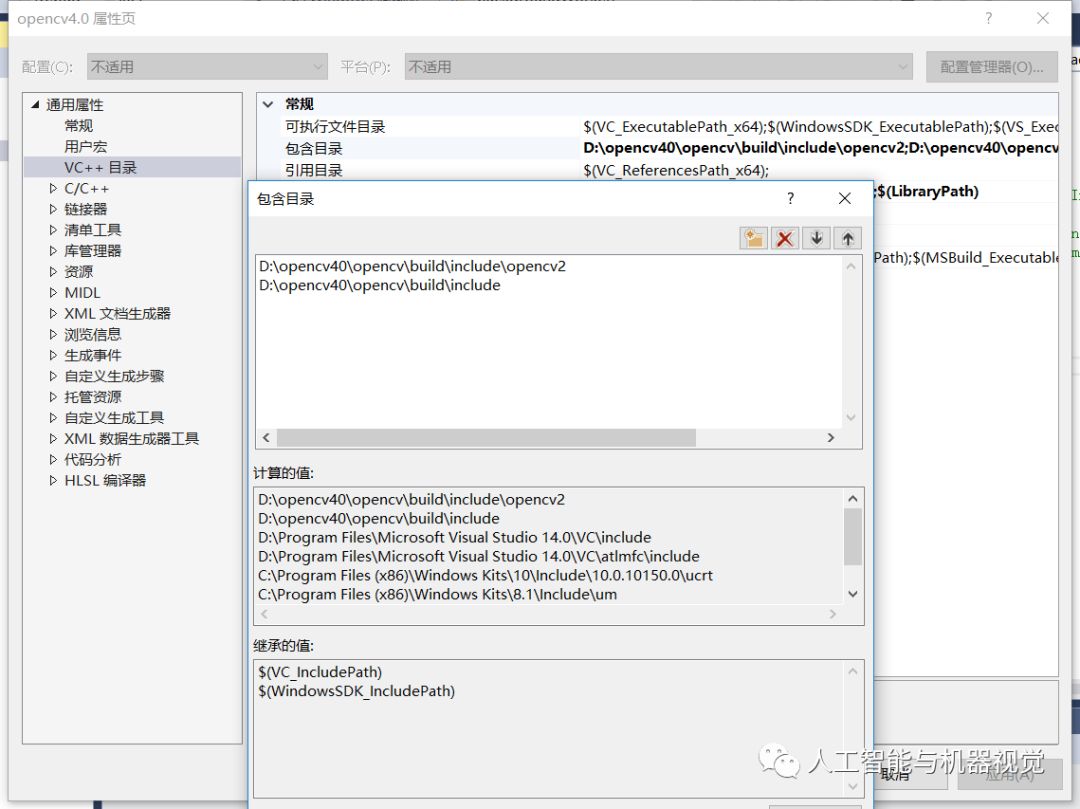The image size is (1080, 809).
Task: Select D:\opencv40\opencv\build\include entry in edit list
Action: (x=380, y=285)
